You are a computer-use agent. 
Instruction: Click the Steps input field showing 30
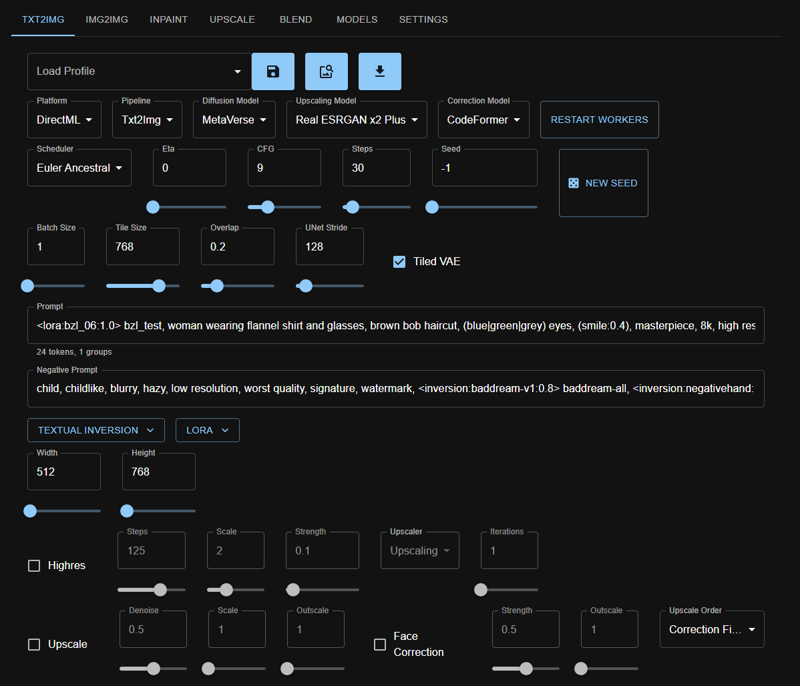[x=377, y=168]
